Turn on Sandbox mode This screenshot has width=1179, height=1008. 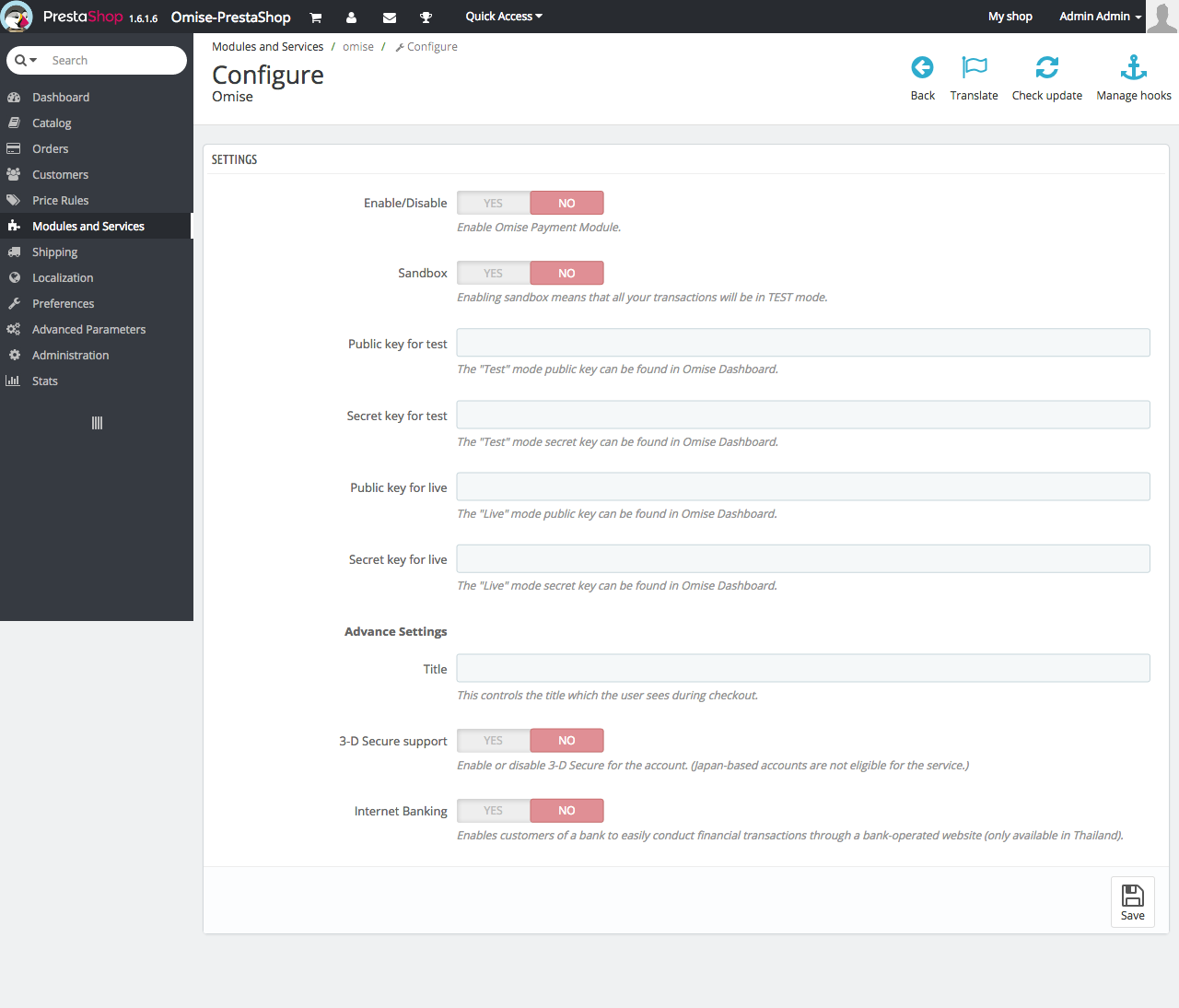(x=493, y=272)
